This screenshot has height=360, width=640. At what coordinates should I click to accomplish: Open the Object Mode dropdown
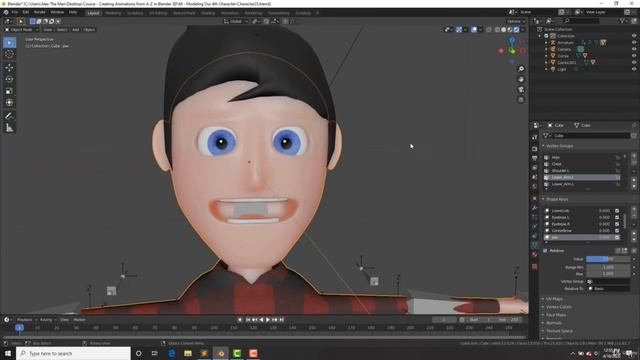(22, 30)
